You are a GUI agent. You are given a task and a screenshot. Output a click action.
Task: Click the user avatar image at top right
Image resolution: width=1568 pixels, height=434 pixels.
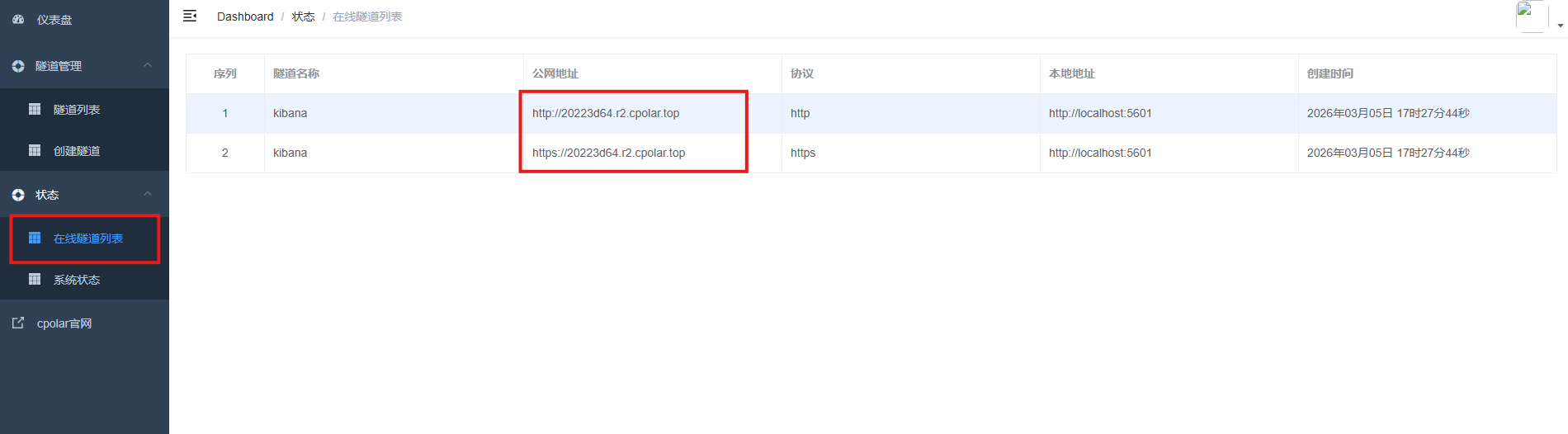(1531, 17)
